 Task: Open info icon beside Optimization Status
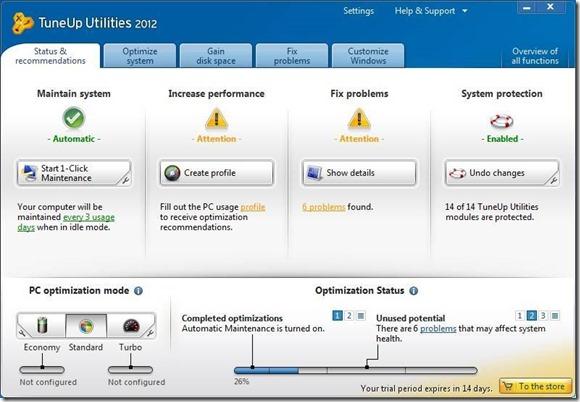coord(414,291)
